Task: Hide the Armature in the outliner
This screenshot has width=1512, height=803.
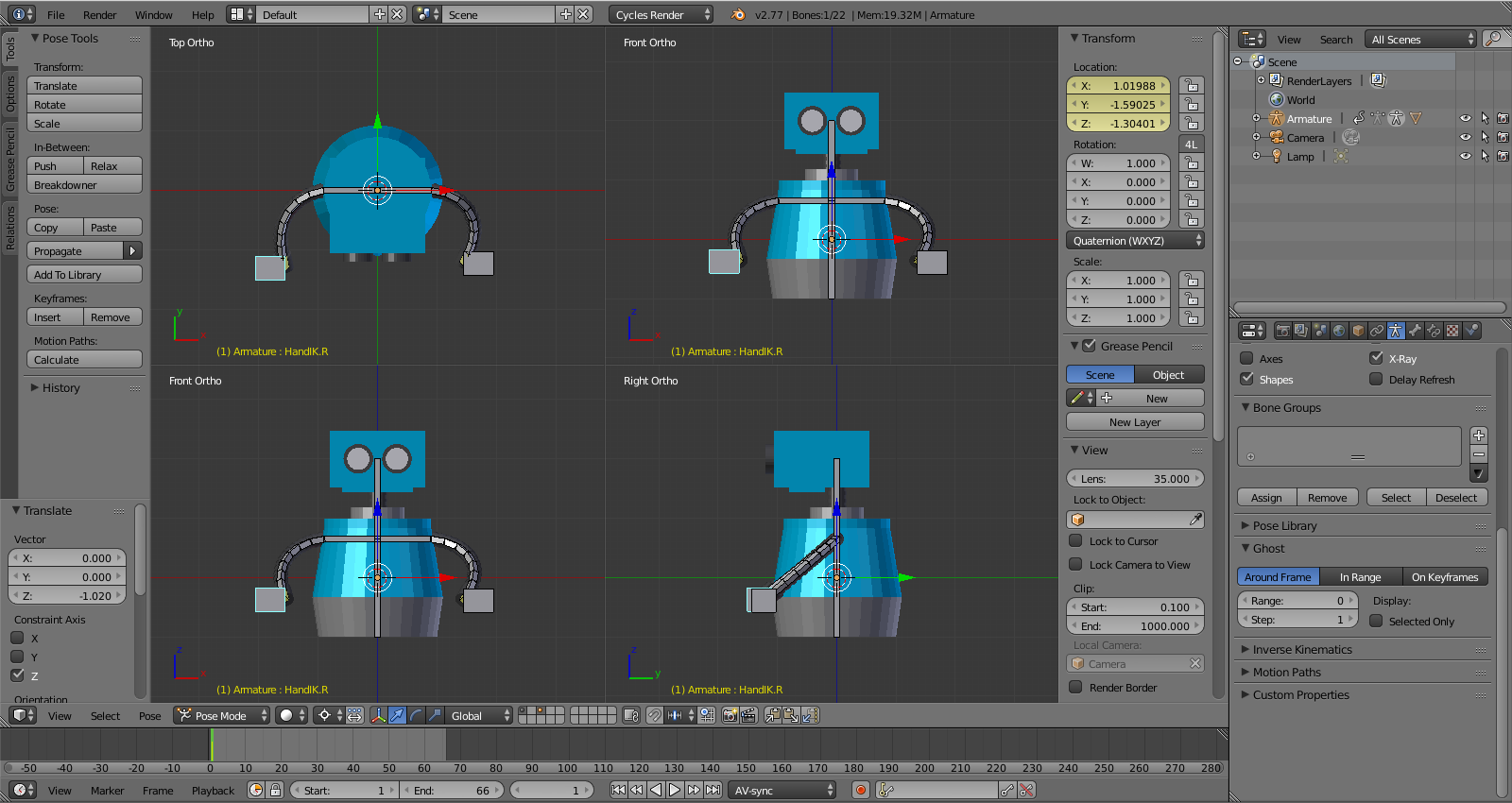Action: (x=1465, y=119)
